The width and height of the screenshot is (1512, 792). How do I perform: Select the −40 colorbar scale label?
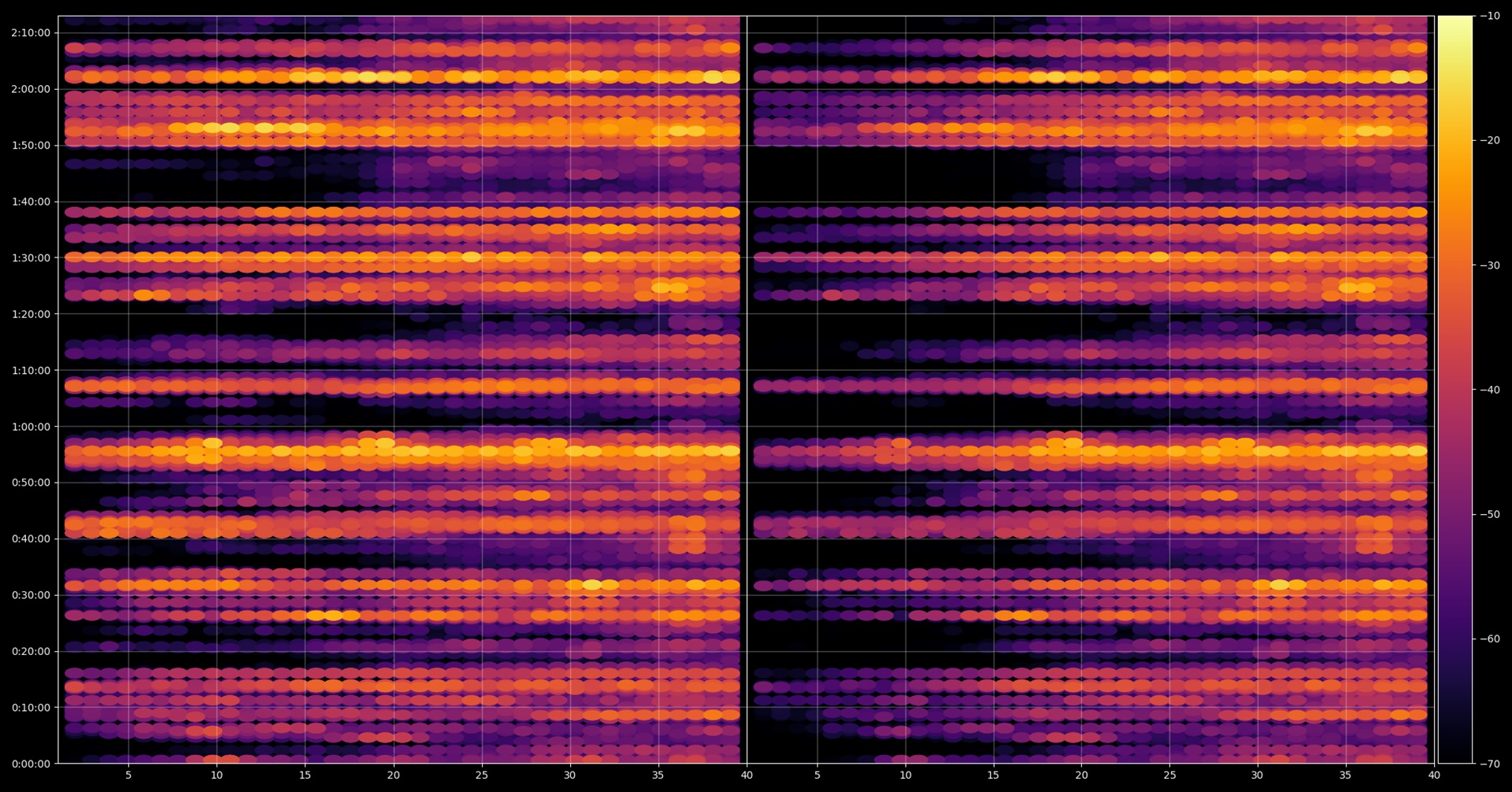(x=1490, y=390)
